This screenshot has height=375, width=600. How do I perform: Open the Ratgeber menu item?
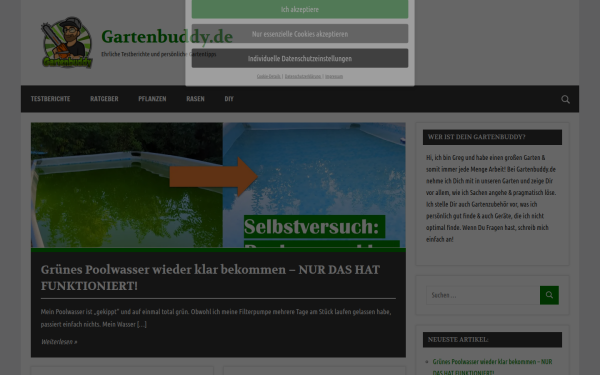[104, 99]
